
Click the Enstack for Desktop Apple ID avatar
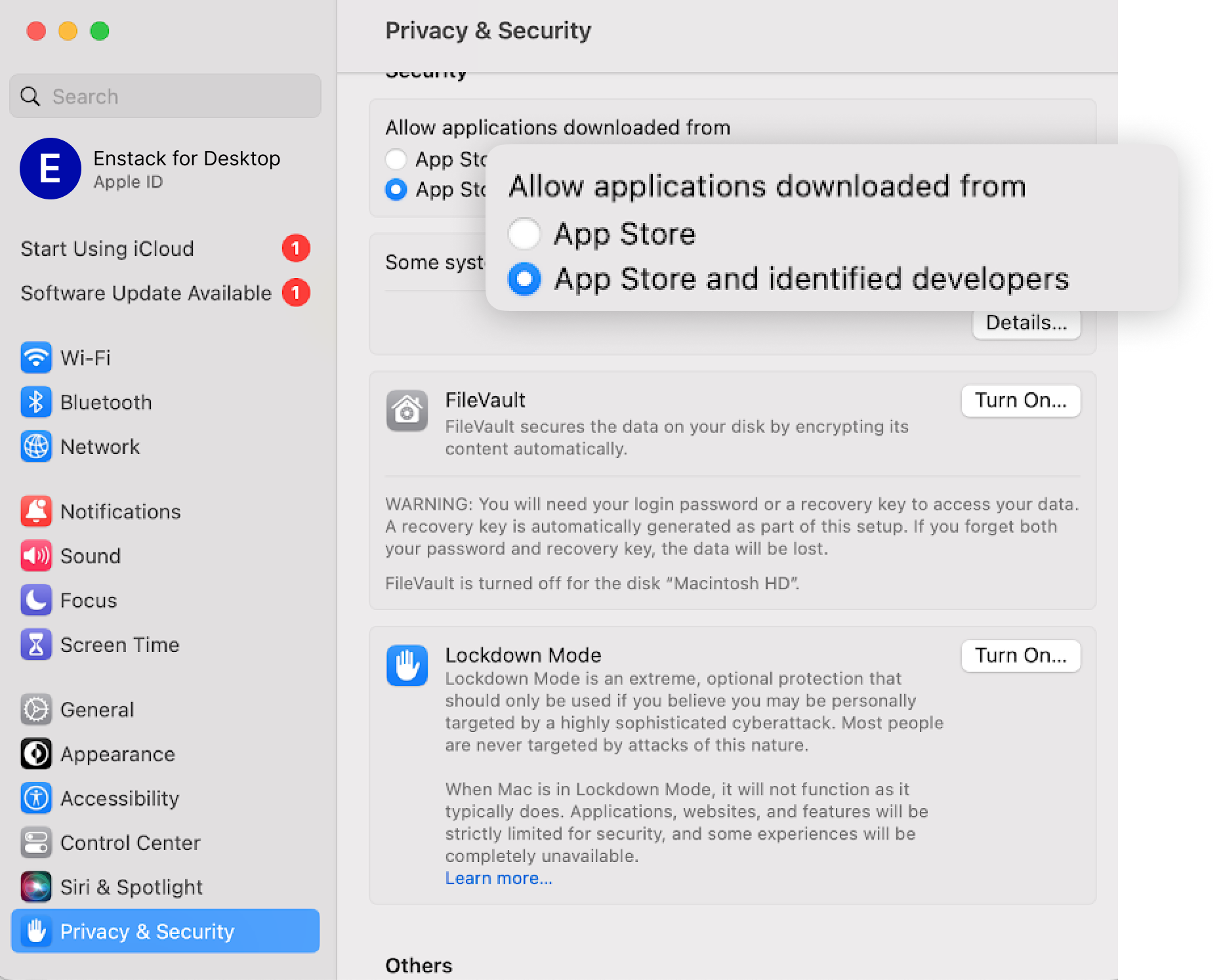[51, 169]
